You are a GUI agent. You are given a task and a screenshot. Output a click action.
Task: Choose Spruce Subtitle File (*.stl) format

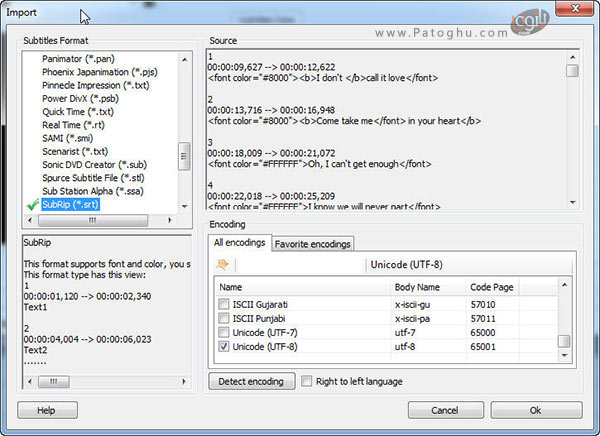(x=93, y=178)
